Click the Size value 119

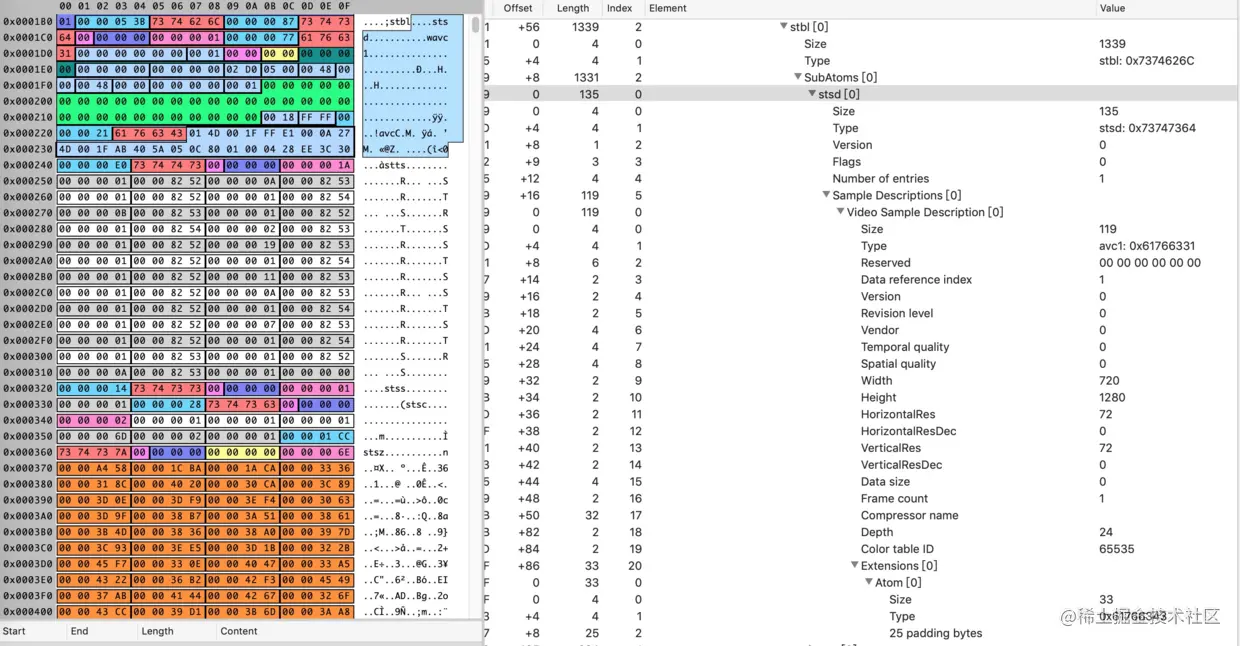point(1108,229)
